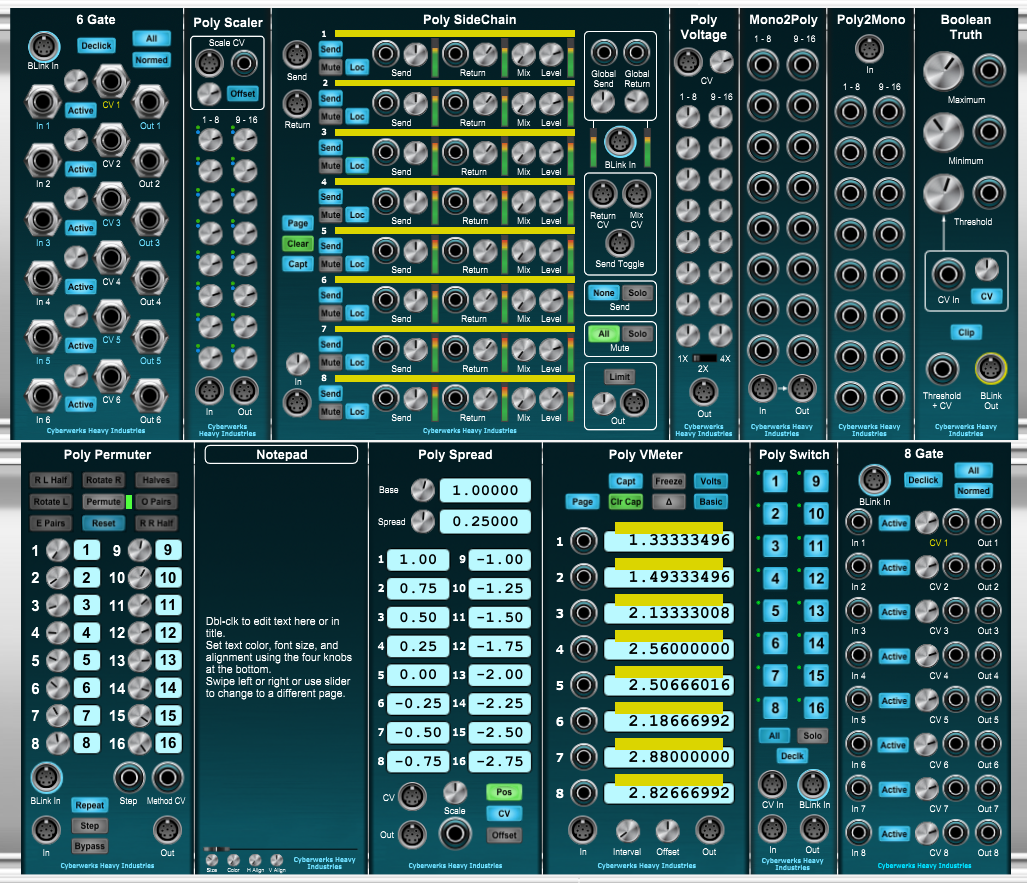Click the channel 1 Send jack on Poly SideChain
The height and width of the screenshot is (883, 1027).
tap(385, 53)
